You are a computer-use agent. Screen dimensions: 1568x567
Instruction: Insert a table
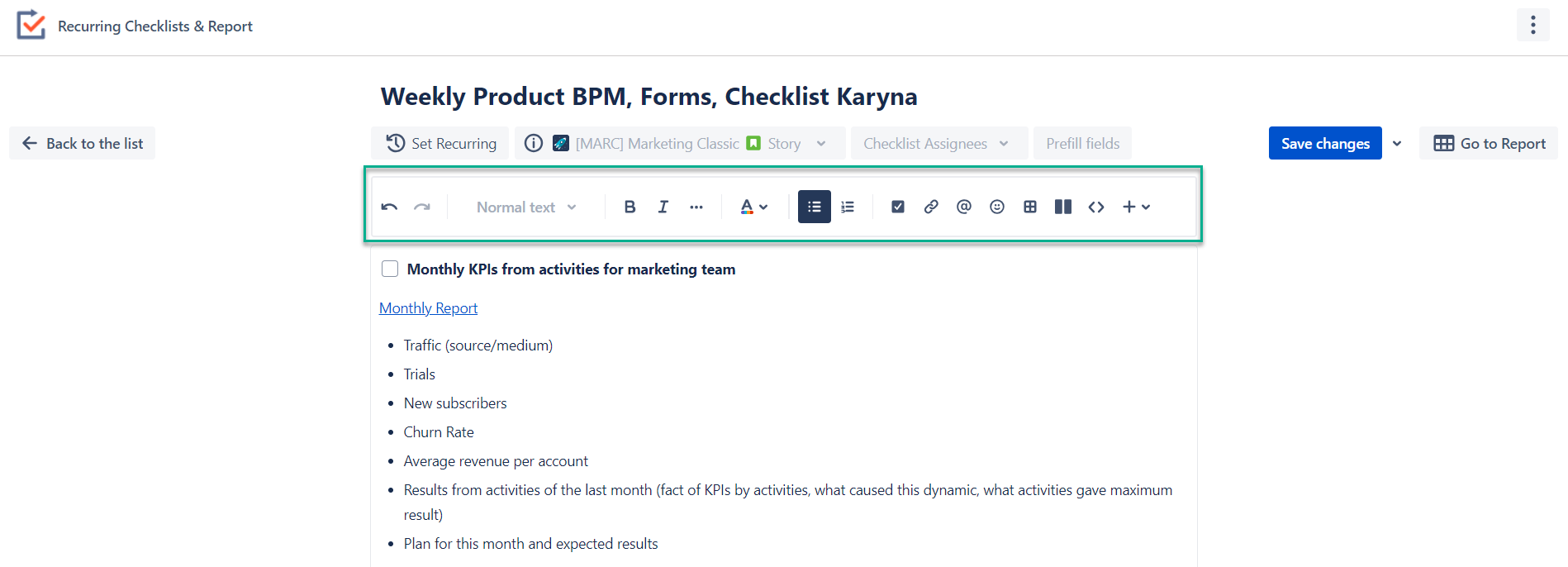click(1030, 207)
